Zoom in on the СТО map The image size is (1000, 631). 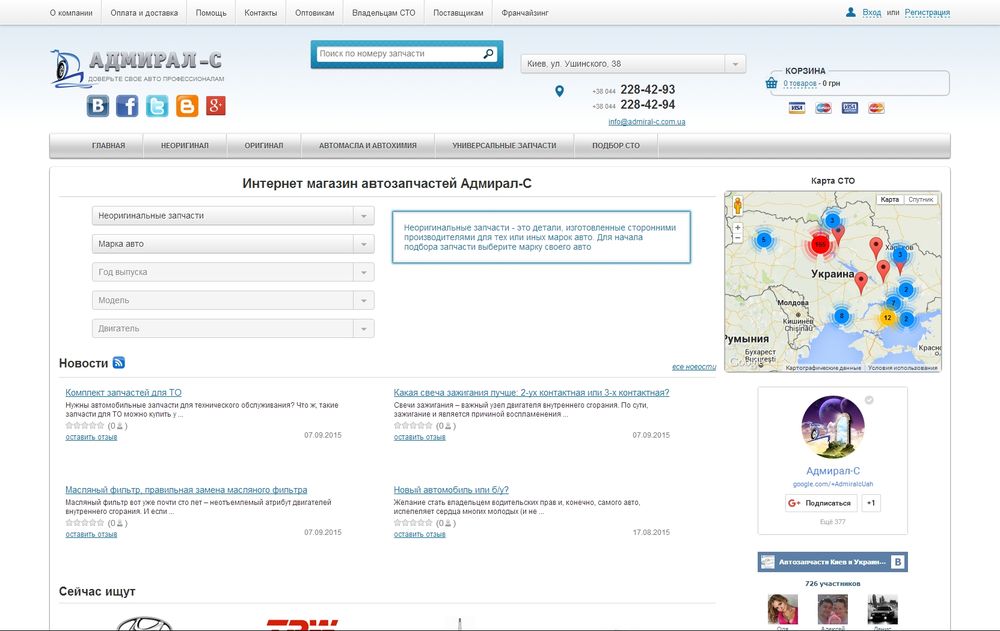tap(738, 228)
